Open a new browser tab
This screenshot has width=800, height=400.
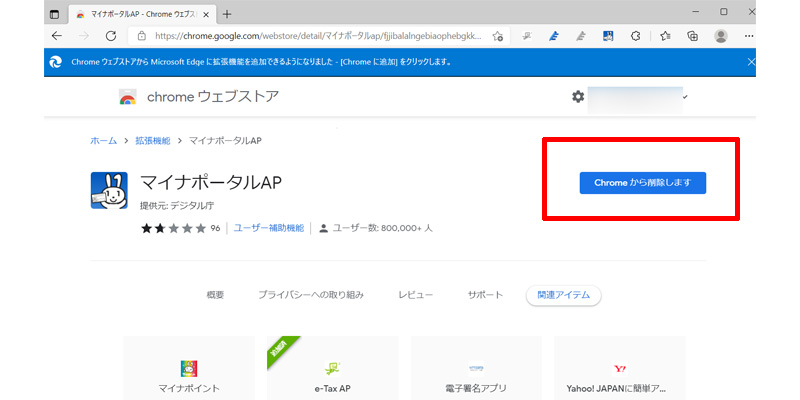tap(227, 14)
